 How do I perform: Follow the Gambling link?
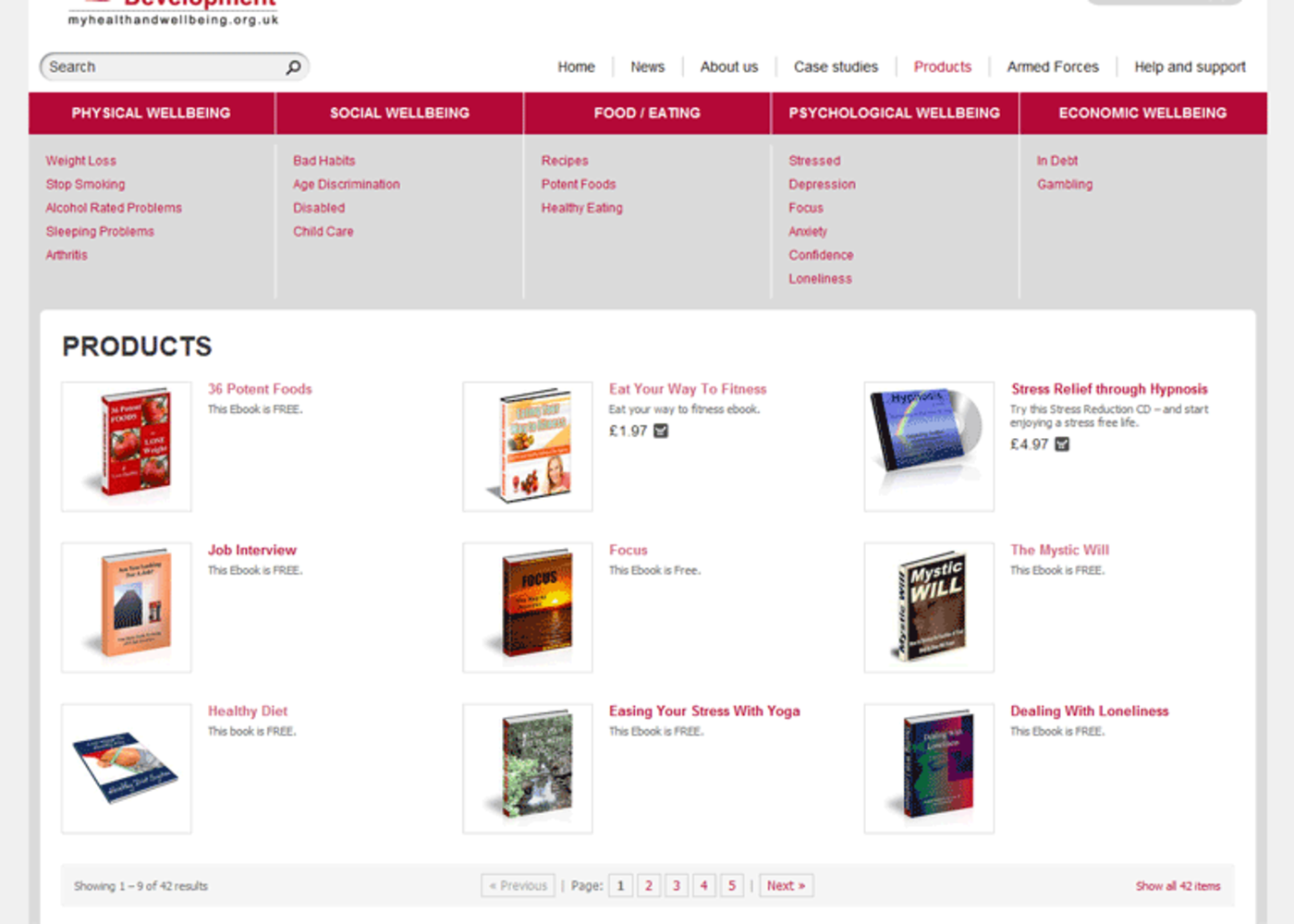tap(1064, 185)
